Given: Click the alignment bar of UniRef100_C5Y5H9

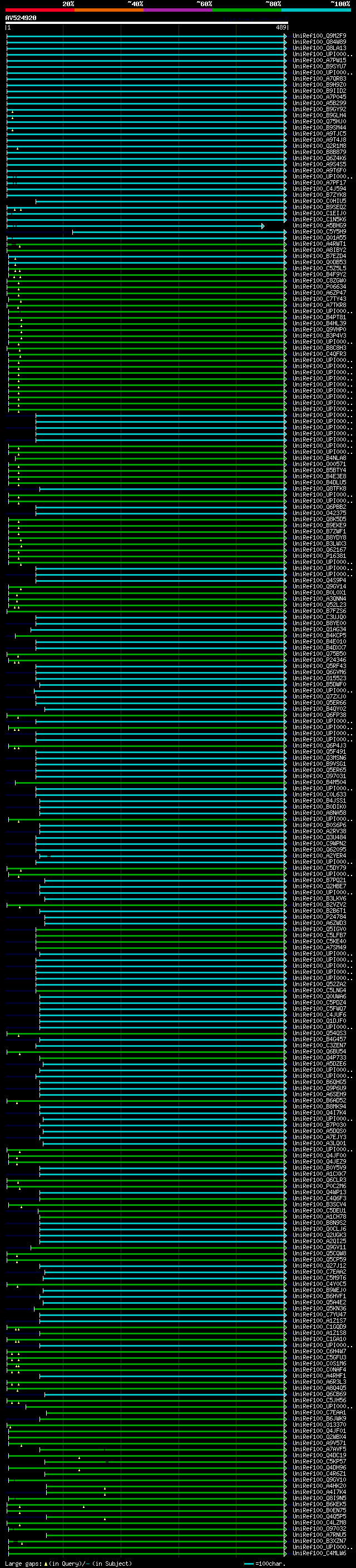Looking at the screenshot, I should [x=179, y=232].
